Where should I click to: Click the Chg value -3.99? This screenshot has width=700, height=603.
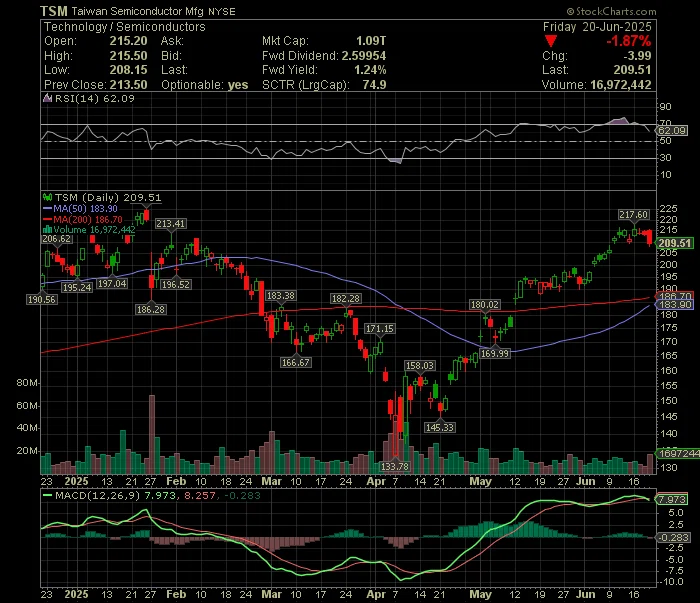point(637,56)
